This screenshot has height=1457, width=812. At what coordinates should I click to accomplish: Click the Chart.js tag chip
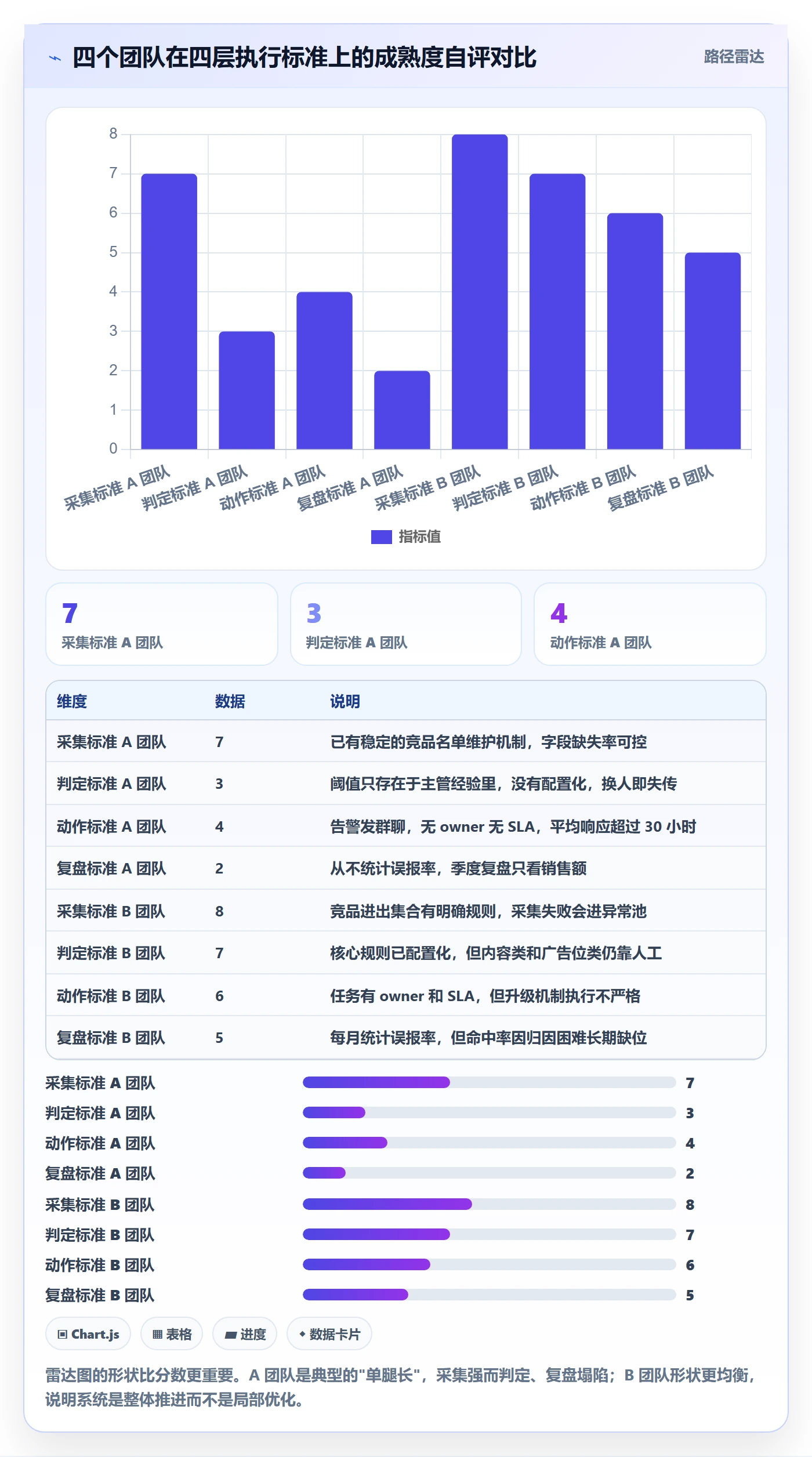tap(88, 1334)
